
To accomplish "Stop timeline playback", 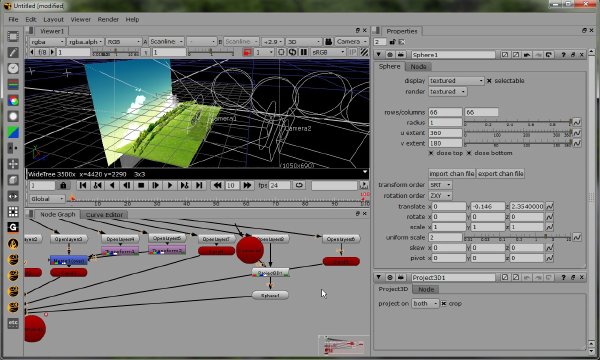I will coord(141,186).
